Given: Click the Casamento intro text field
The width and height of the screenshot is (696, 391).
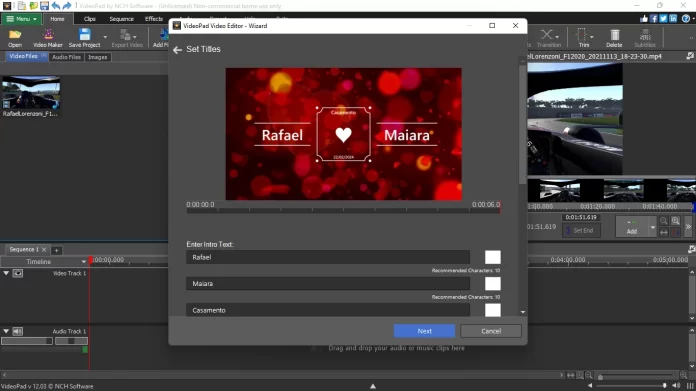Looking at the screenshot, I should [328, 310].
